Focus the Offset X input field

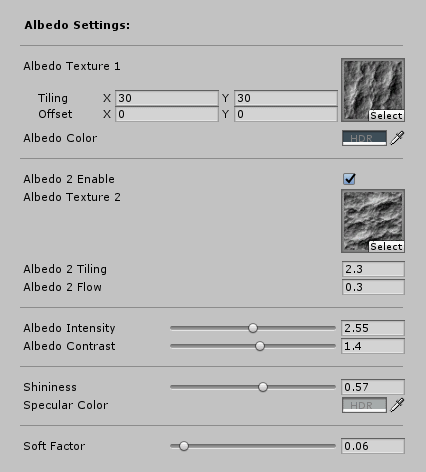click(x=167, y=114)
